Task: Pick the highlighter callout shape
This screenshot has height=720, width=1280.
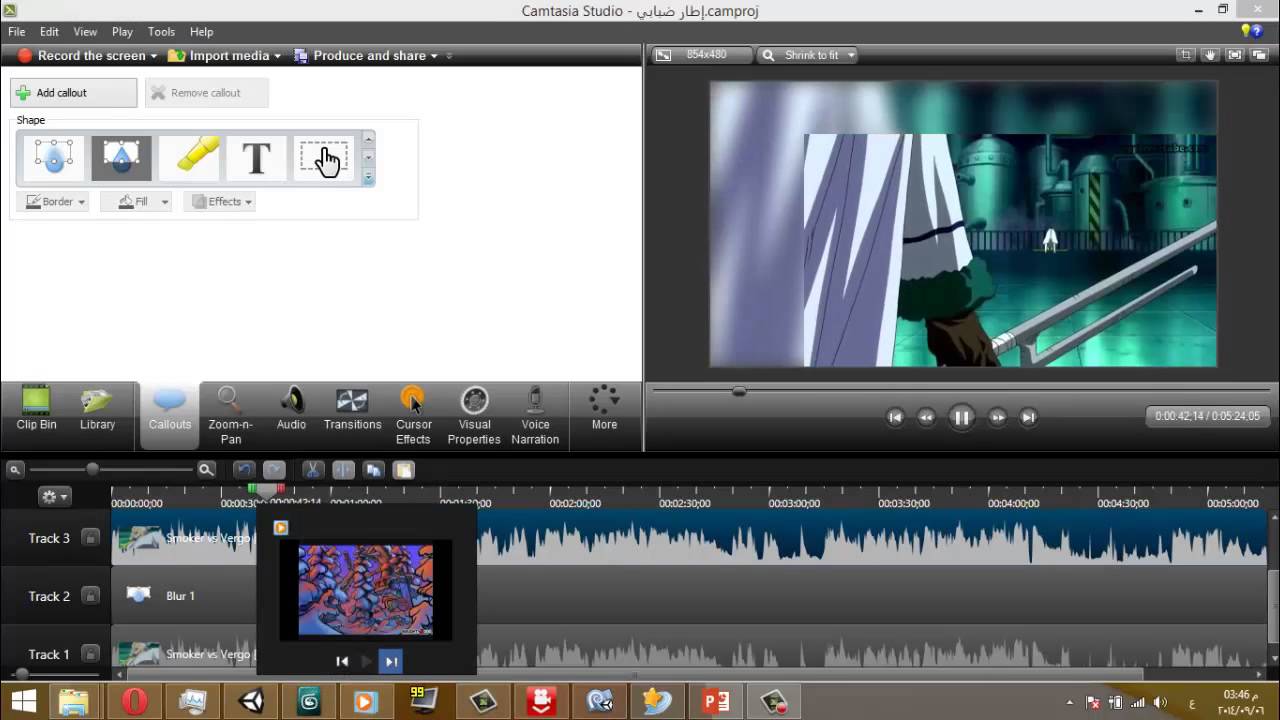Action: [189, 158]
